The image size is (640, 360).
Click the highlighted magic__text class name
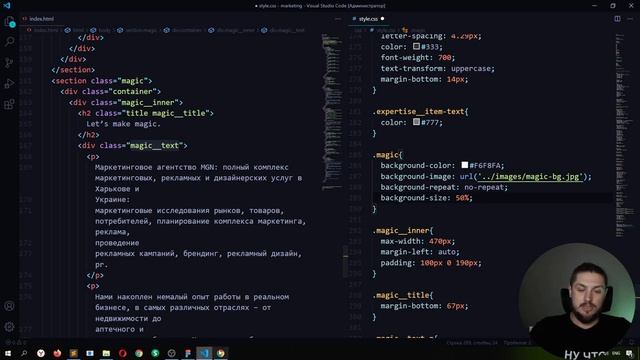coord(154,145)
